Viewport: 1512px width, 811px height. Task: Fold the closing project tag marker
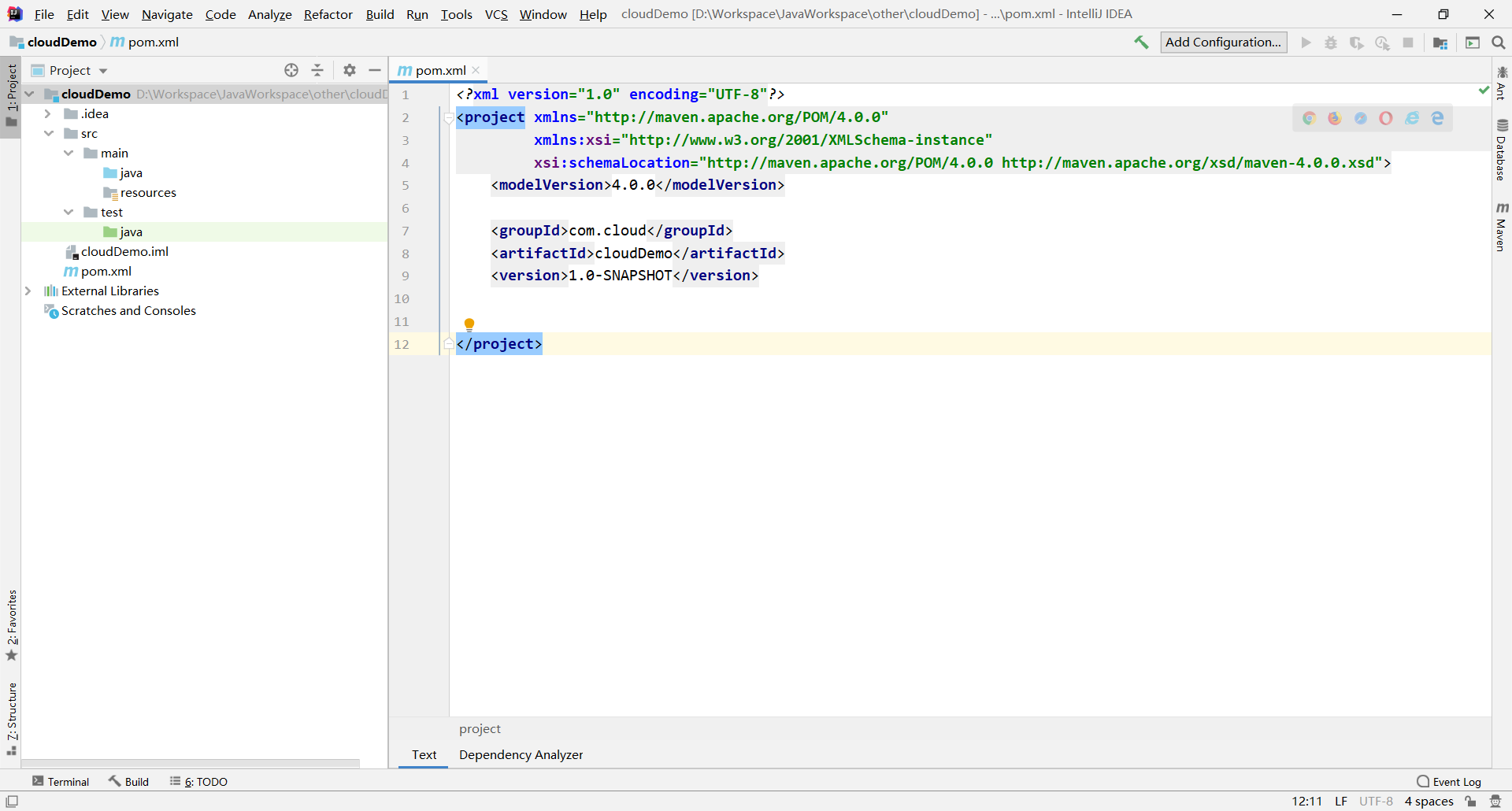[x=449, y=343]
